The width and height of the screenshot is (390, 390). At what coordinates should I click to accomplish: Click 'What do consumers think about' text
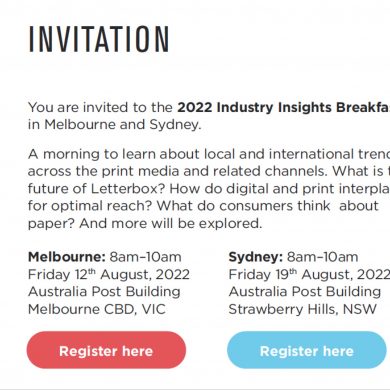267,206
